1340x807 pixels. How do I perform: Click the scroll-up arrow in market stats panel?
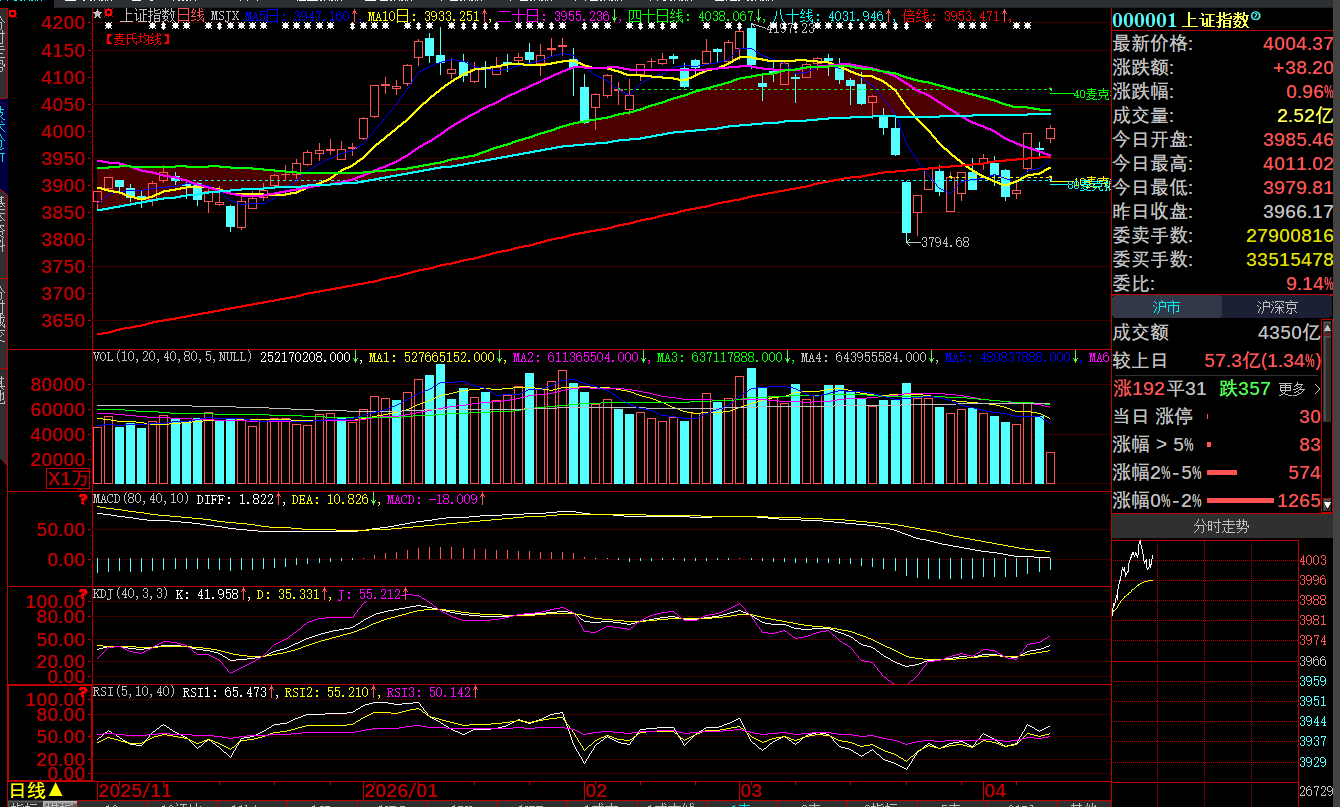coord(1328,328)
